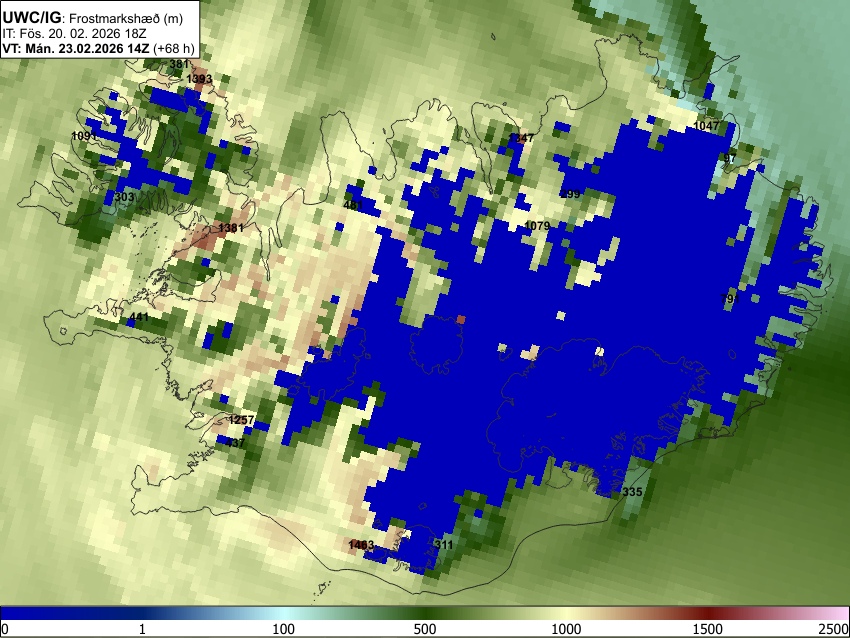Click the station value 97

coord(730,158)
